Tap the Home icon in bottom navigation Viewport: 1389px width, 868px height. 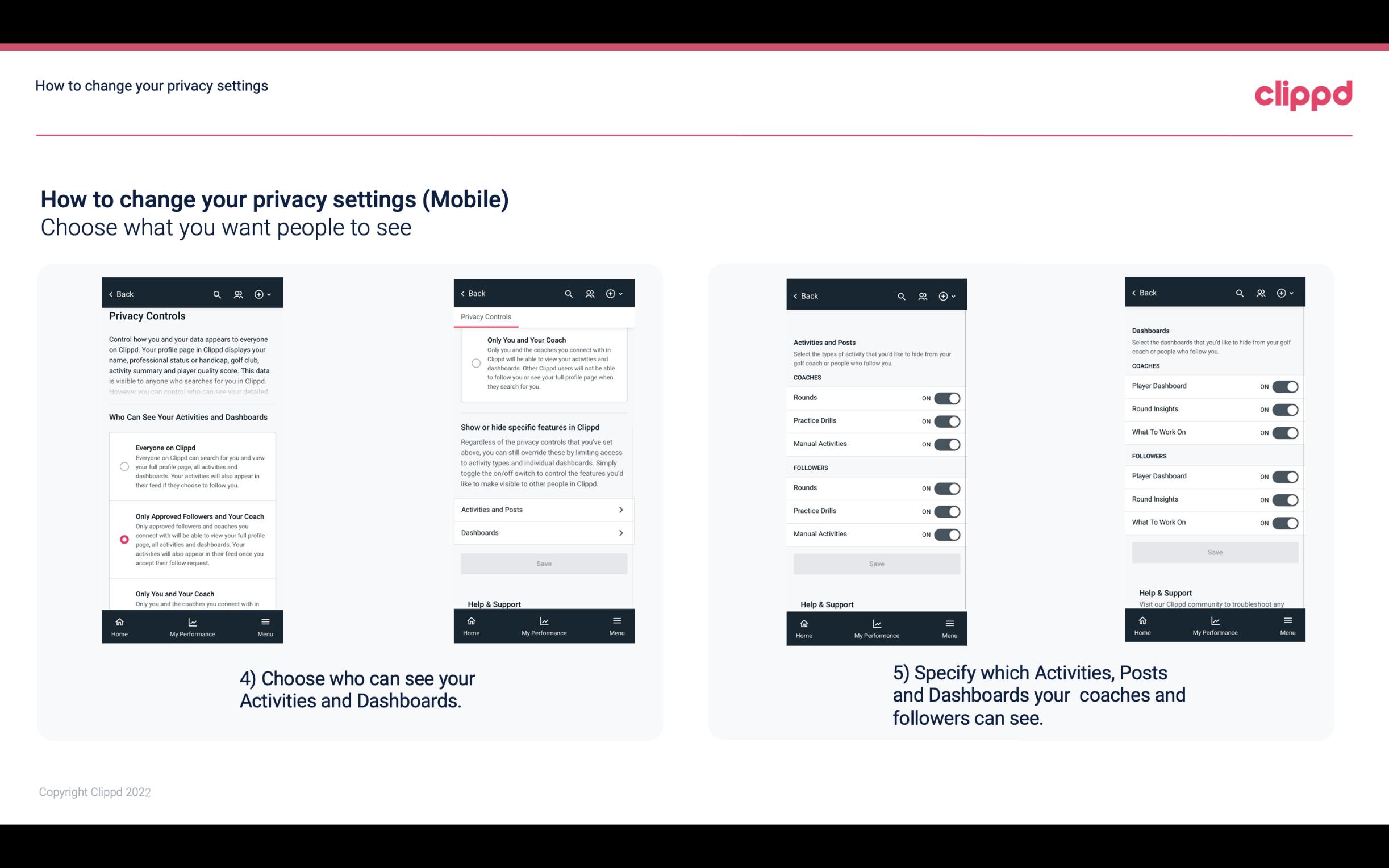[119, 625]
